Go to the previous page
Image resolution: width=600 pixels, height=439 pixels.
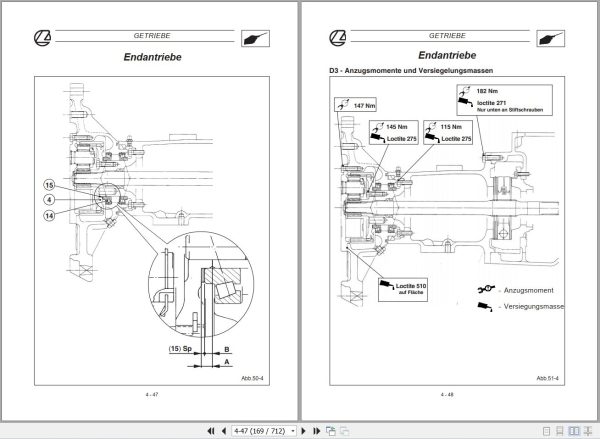224,431
